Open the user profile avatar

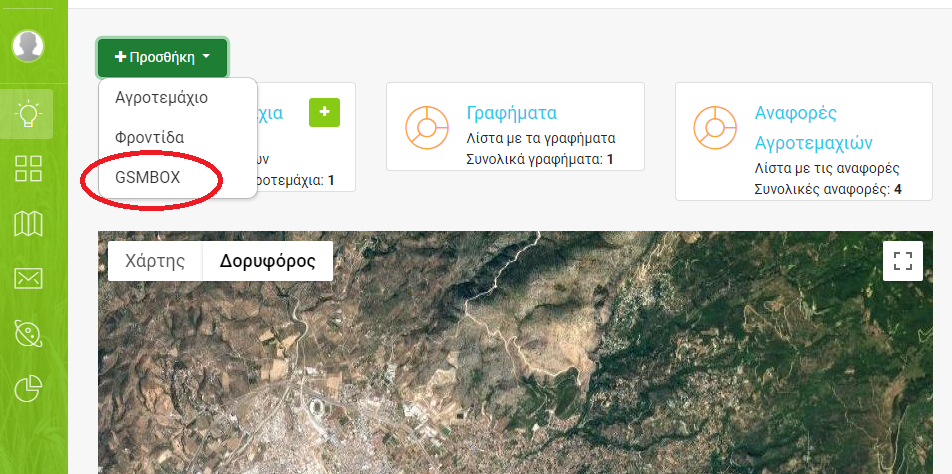(x=28, y=45)
